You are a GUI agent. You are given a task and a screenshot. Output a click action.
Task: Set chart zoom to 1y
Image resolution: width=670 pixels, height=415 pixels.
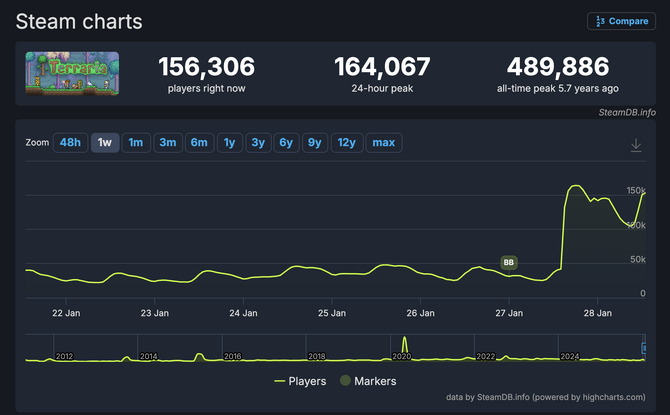pyautogui.click(x=230, y=143)
